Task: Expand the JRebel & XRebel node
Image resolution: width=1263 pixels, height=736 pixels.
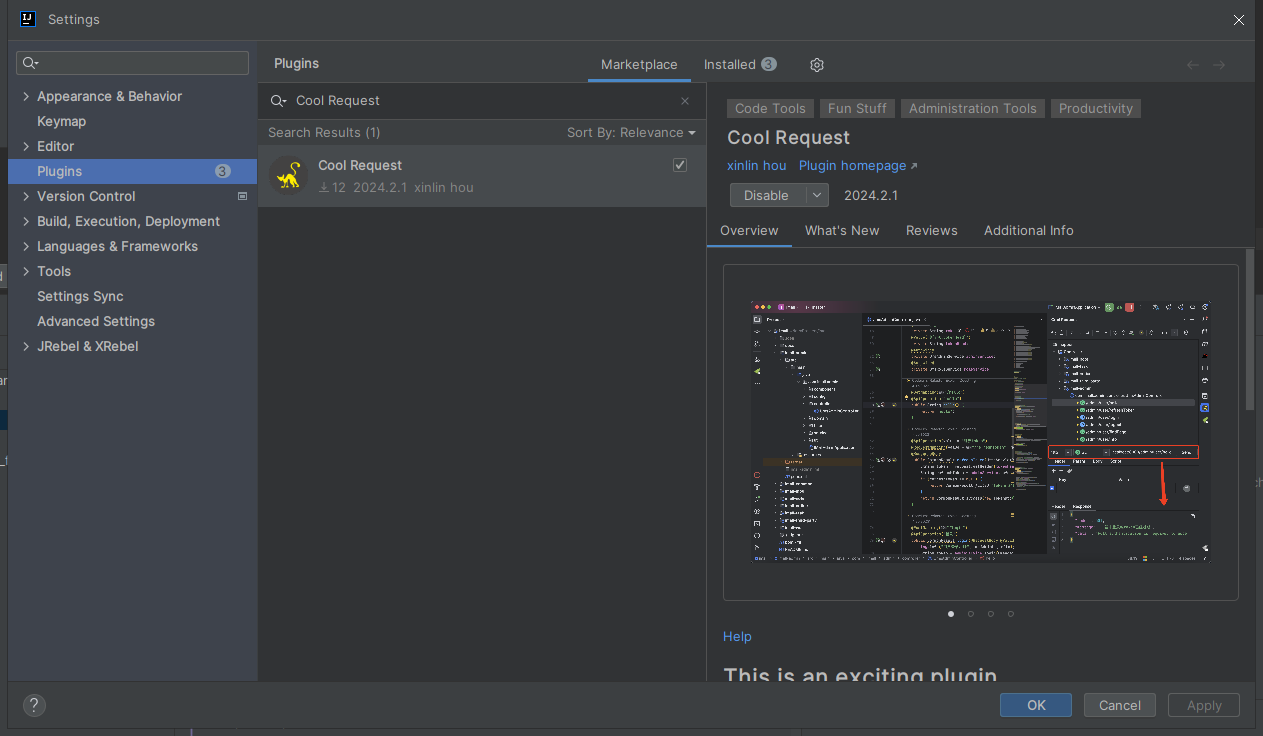Action: coord(26,347)
